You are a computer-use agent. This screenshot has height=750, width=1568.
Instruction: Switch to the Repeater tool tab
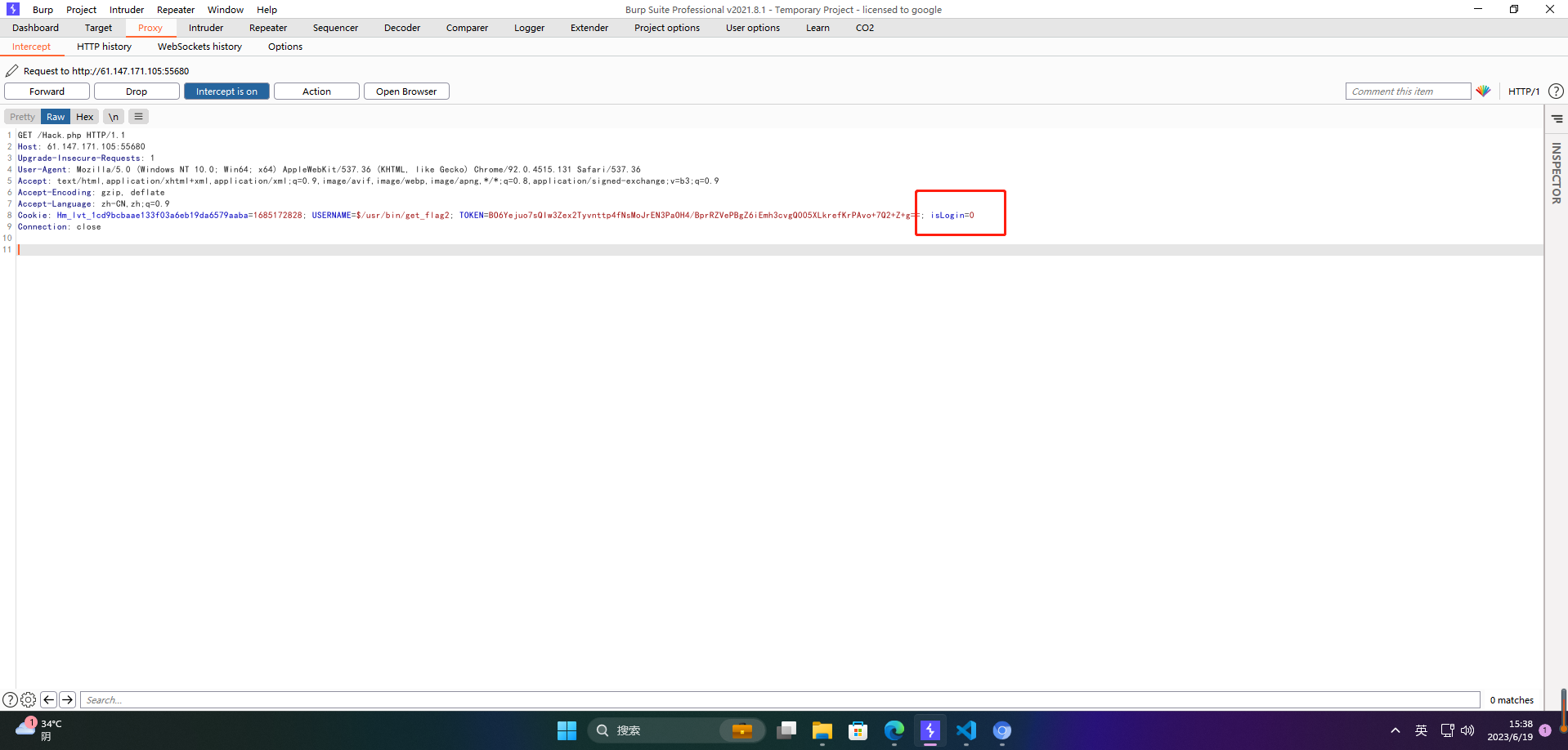[268, 28]
